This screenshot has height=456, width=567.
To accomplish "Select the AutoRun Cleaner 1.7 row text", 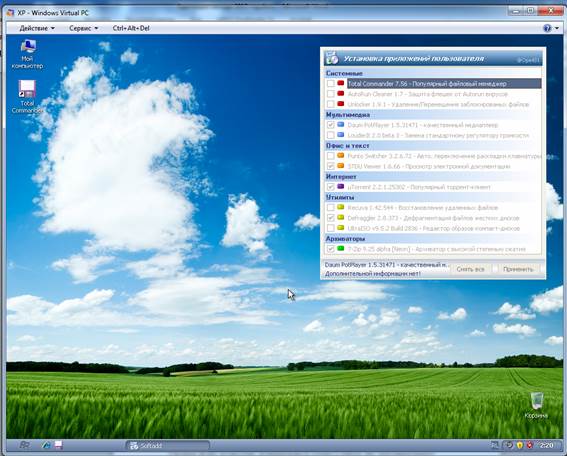I will point(428,94).
